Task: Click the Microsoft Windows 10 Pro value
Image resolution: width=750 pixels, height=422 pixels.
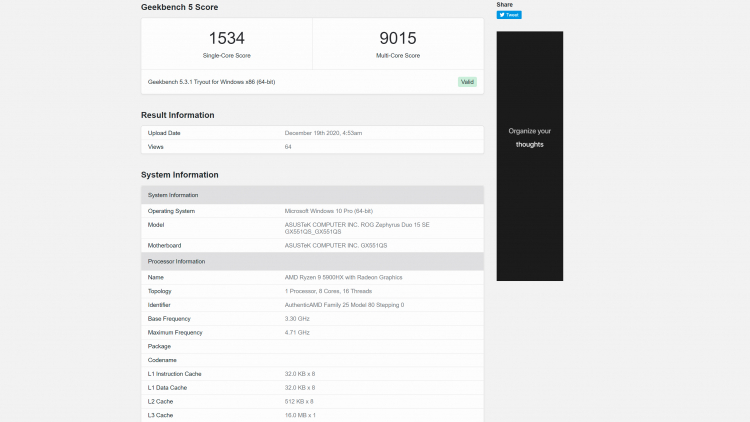Action: [328, 211]
